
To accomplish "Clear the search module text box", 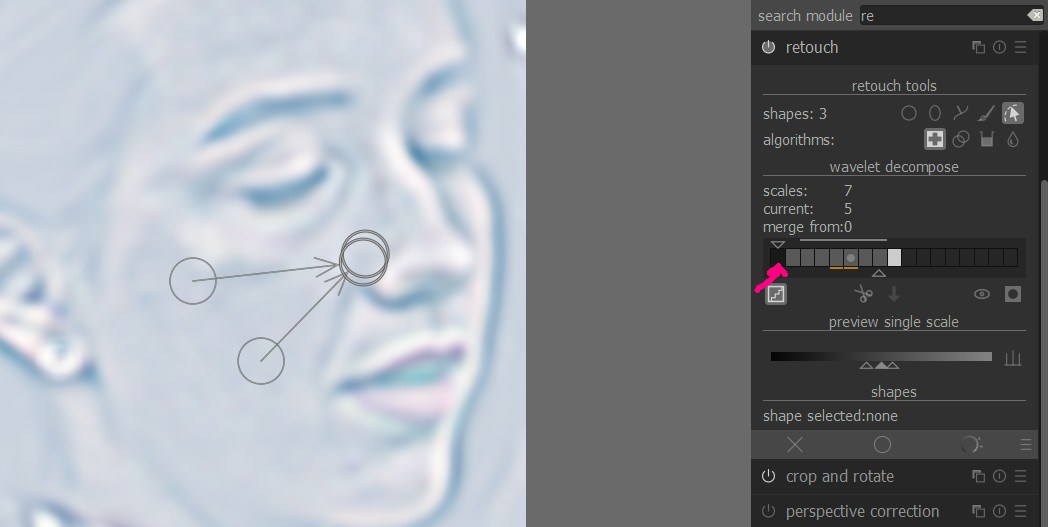I will tap(1034, 15).
